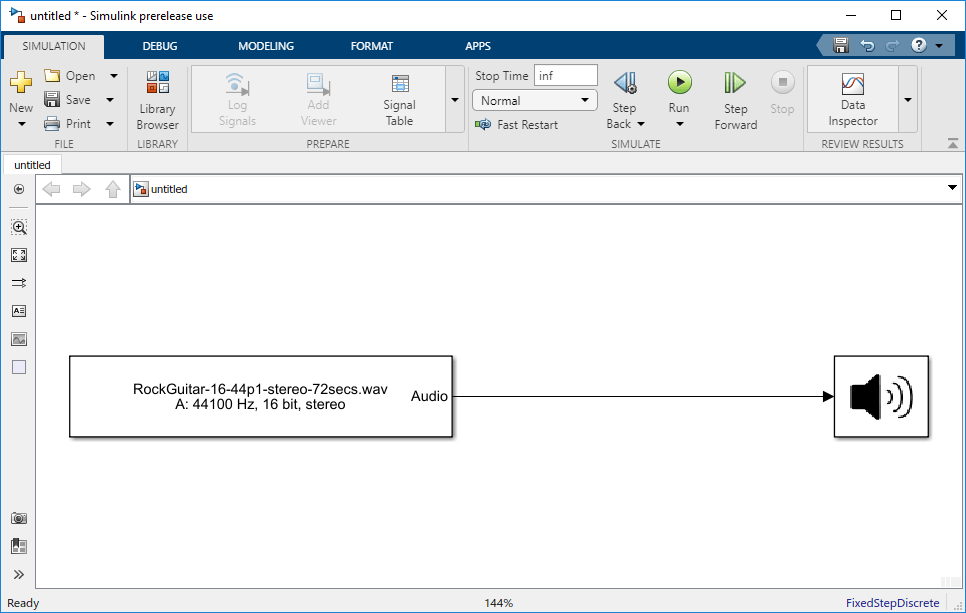This screenshot has width=966, height=613.
Task: Click the viewmarks icon in the palette
Action: (x=19, y=546)
